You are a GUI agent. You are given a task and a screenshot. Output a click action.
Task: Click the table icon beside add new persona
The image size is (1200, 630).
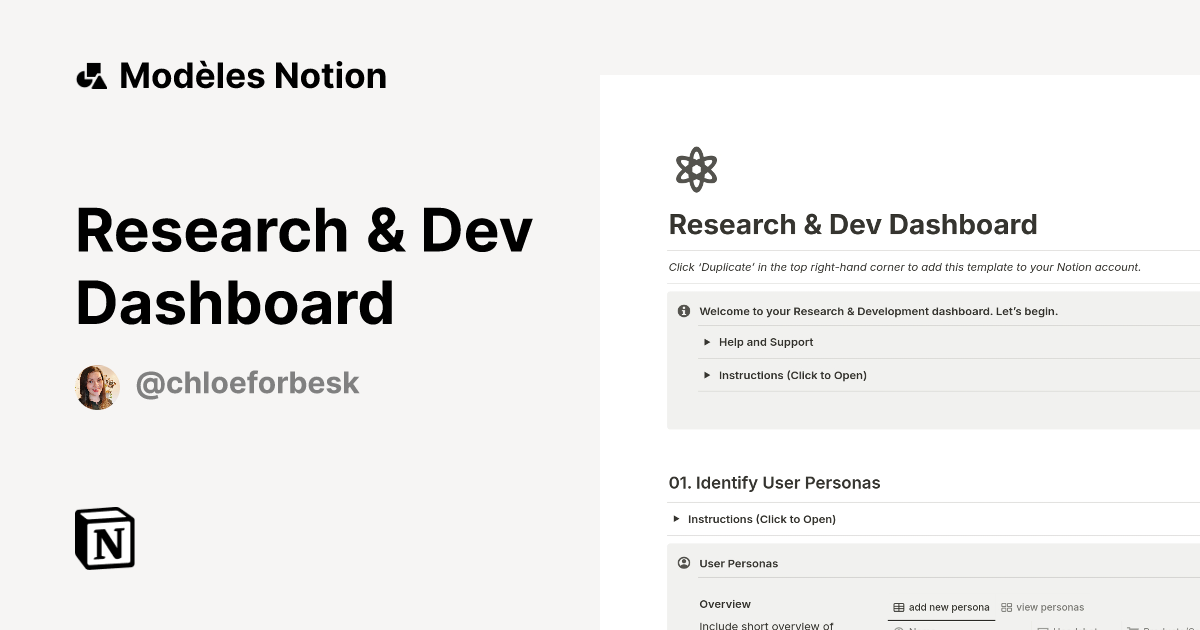coord(898,607)
